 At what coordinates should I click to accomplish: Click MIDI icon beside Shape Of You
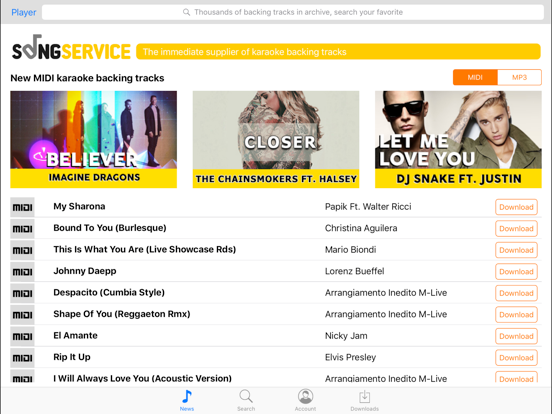[x=22, y=314]
